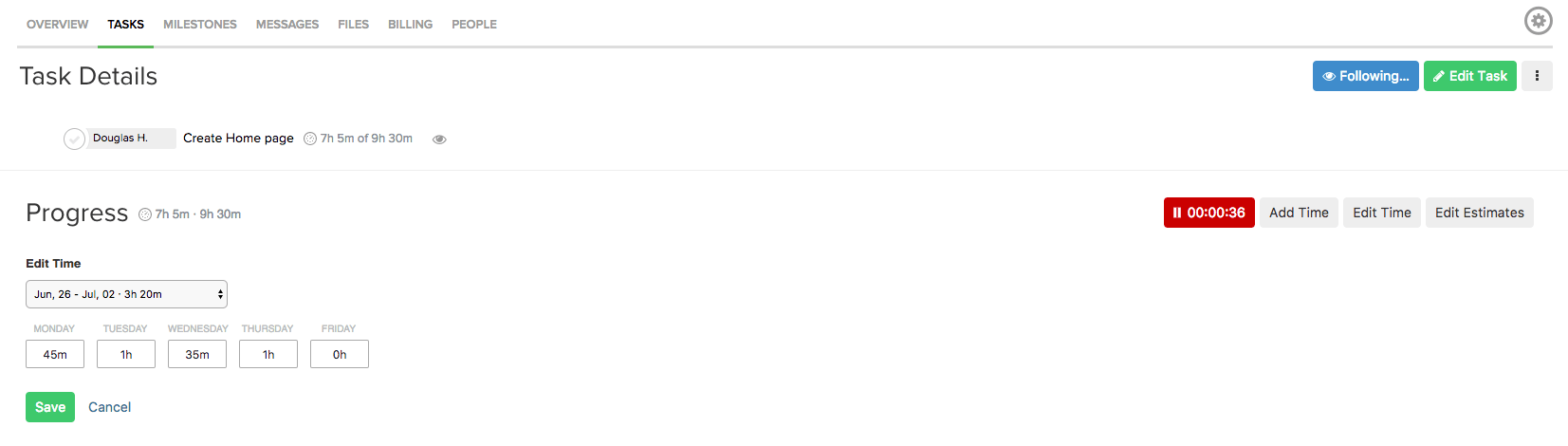Pause the running red timer
This screenshot has height=446, width=1568.
click(x=1208, y=213)
